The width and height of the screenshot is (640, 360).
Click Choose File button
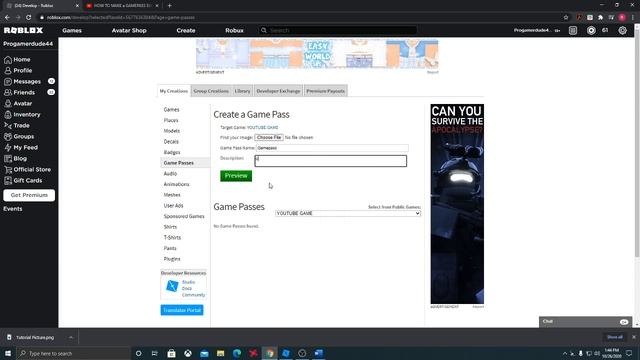269,138
